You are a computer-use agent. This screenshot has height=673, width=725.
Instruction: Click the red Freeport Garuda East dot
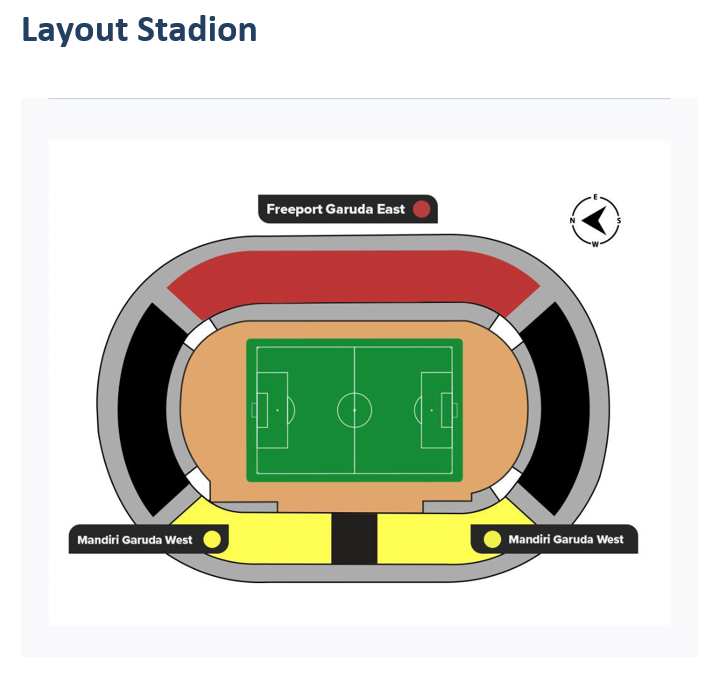(421, 209)
